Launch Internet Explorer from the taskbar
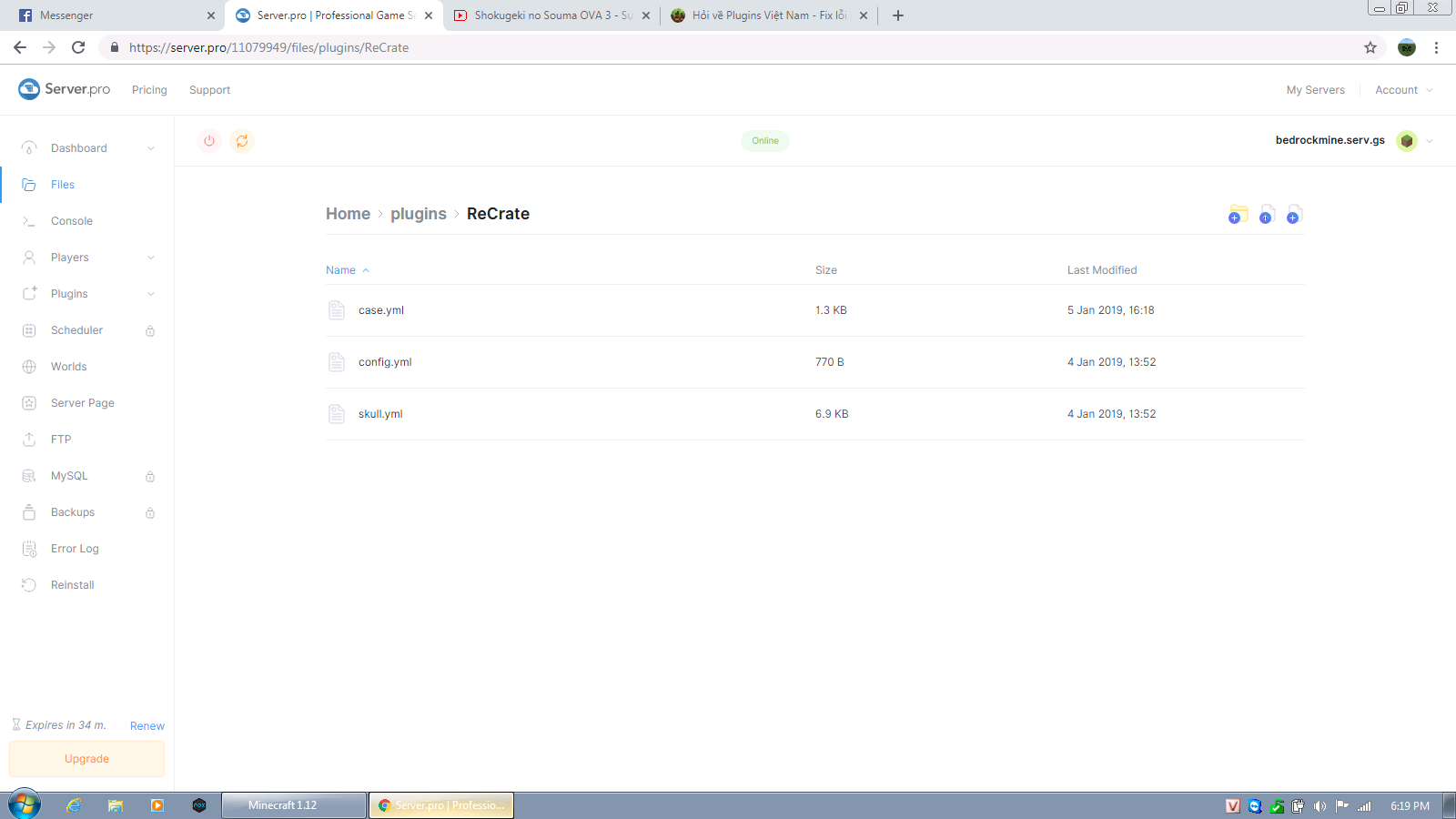Screen dimensions: 1456x819 coord(74,805)
